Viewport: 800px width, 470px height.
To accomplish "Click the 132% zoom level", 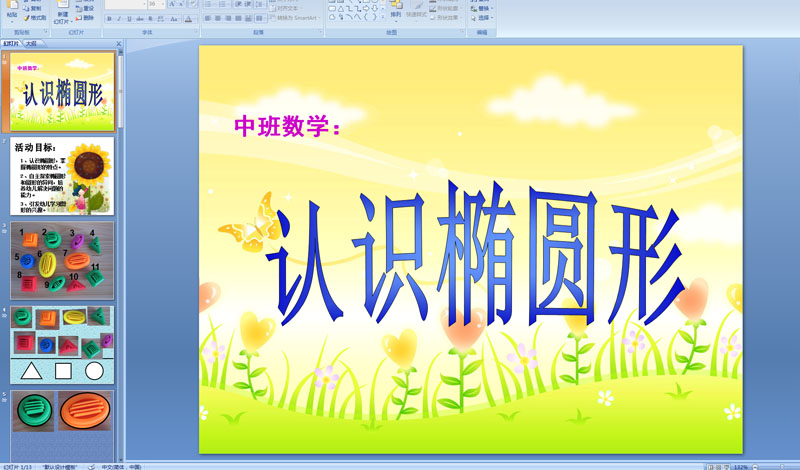I will coord(741,467).
